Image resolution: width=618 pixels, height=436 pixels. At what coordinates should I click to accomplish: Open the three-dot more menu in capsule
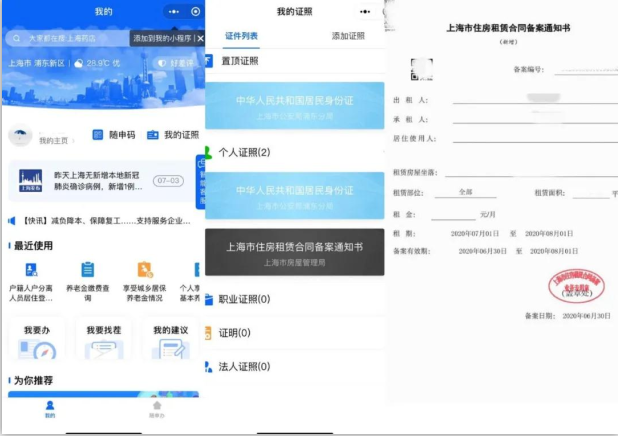click(x=174, y=11)
